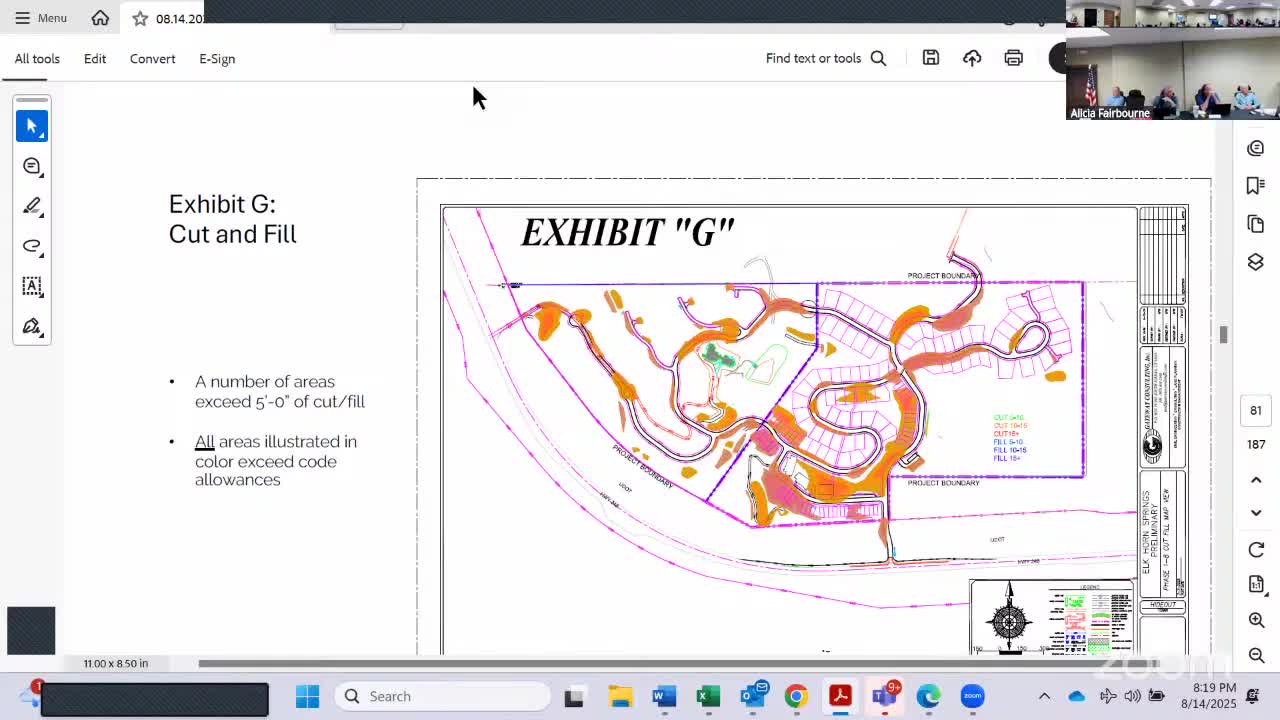Pick the text box tool
The height and width of the screenshot is (720, 1280).
click(x=32, y=286)
